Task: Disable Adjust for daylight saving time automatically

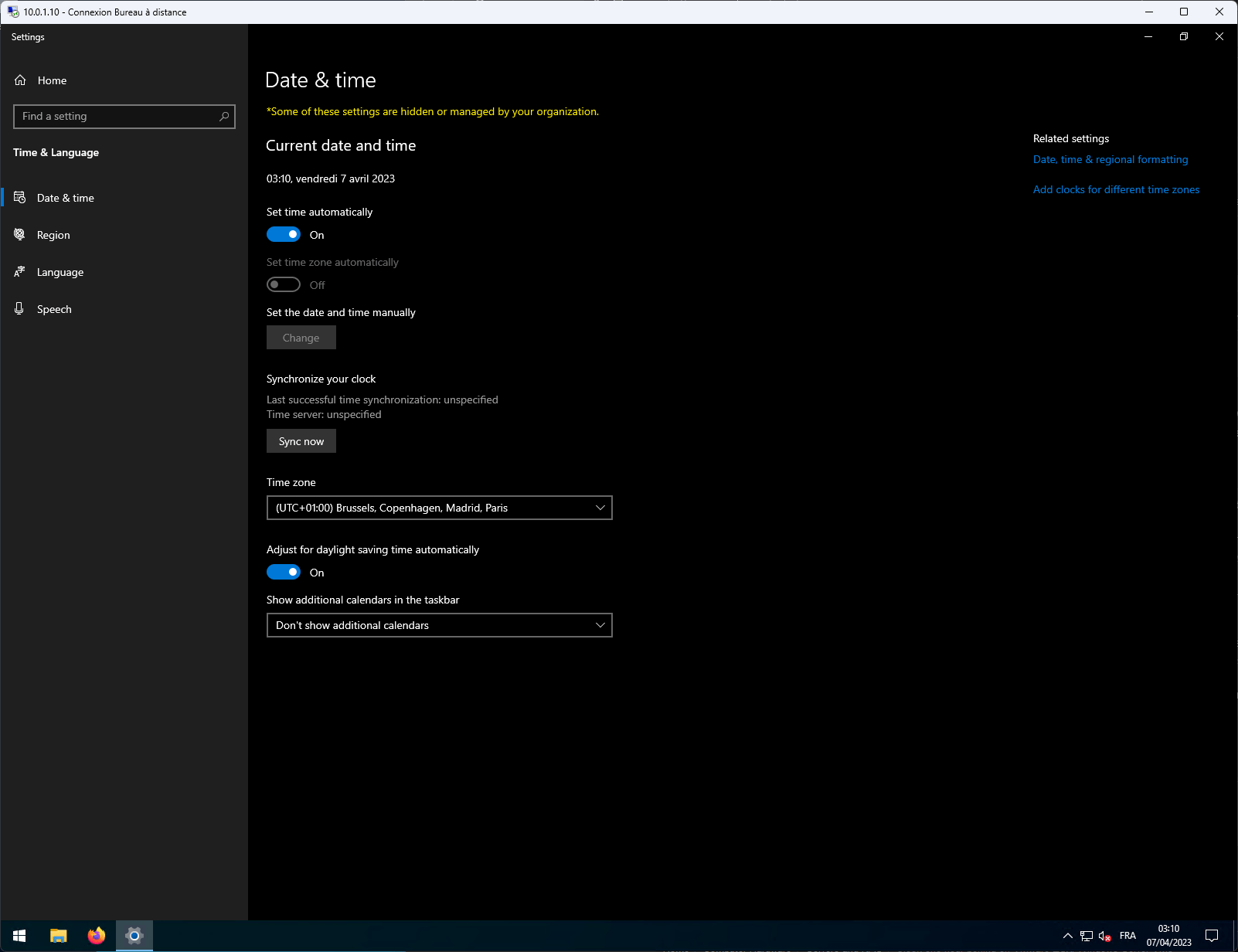Action: (x=283, y=572)
